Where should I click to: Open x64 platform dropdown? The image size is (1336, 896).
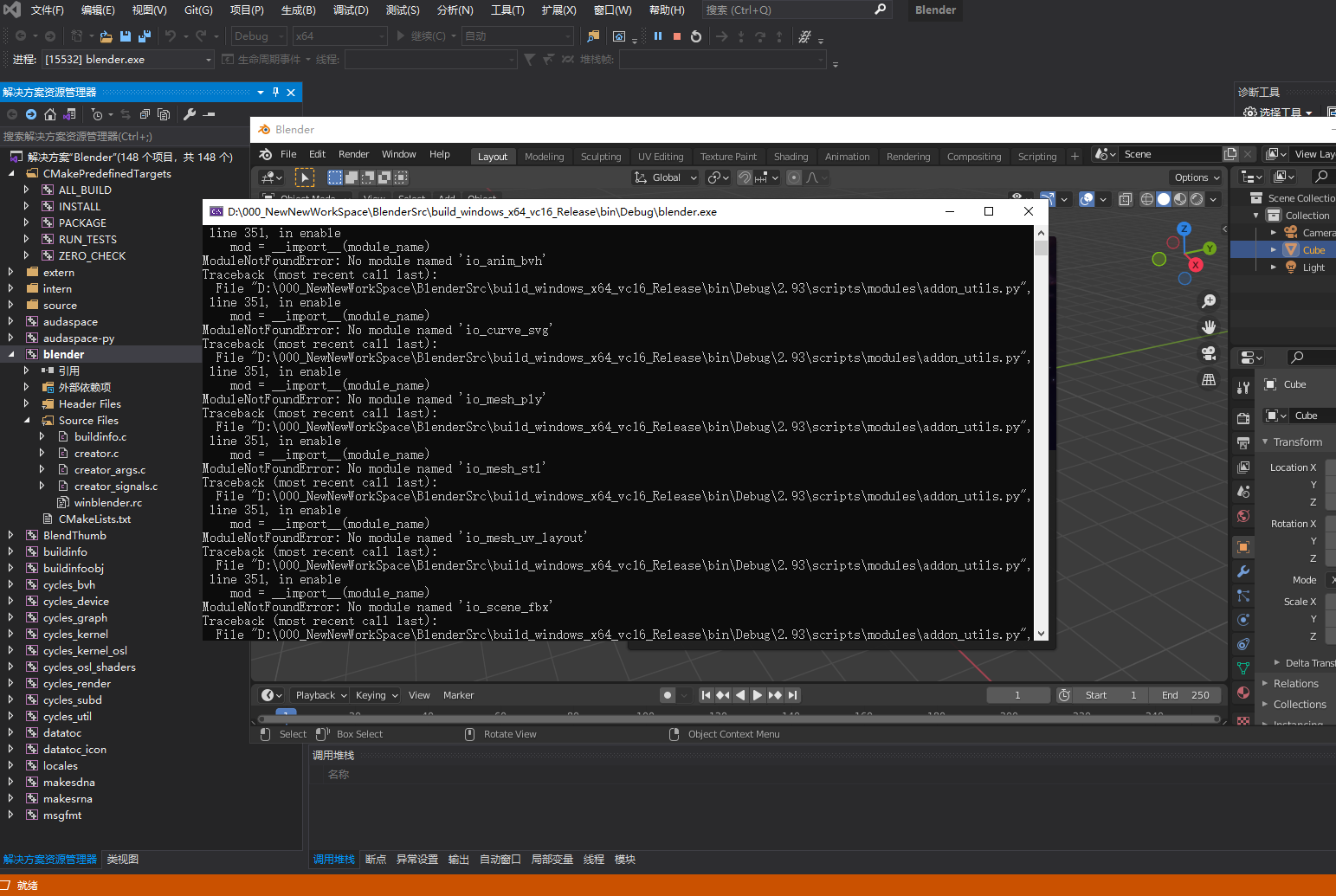(339, 36)
